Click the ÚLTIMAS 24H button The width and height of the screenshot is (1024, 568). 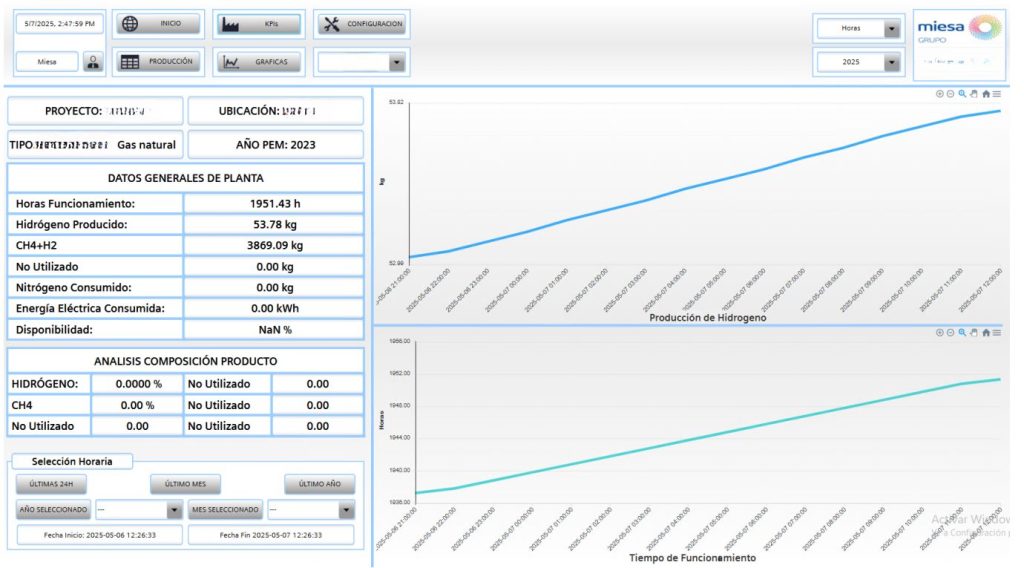point(52,484)
